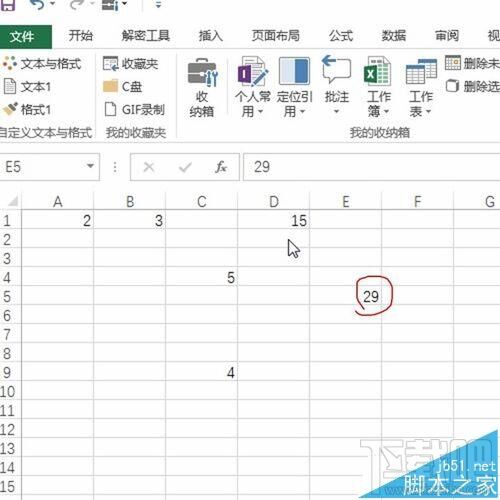Image resolution: width=500 pixels, height=500 pixels.
Task: Switch to the 页面布局 ribbon tab
Action: pyautogui.click(x=276, y=36)
